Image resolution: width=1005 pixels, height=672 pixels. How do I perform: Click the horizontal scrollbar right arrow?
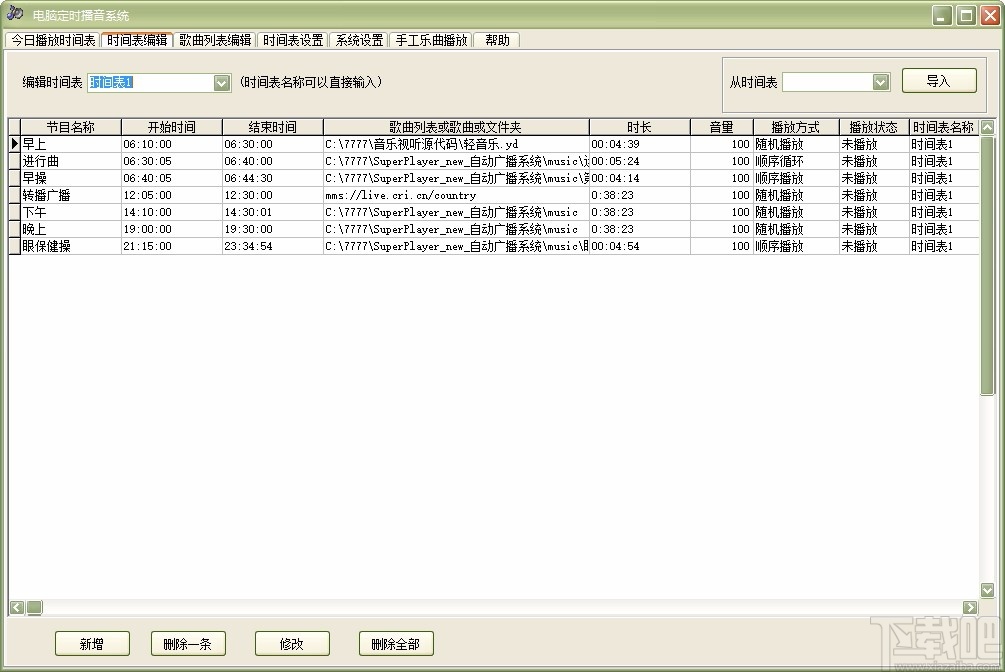click(x=970, y=607)
